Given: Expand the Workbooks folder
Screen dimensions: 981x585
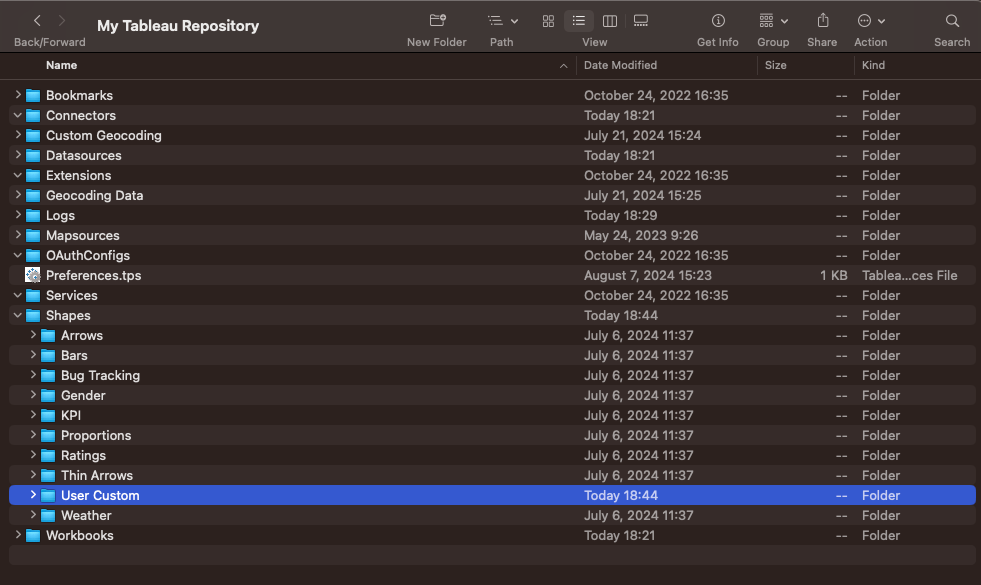Looking at the screenshot, I should pos(18,536).
